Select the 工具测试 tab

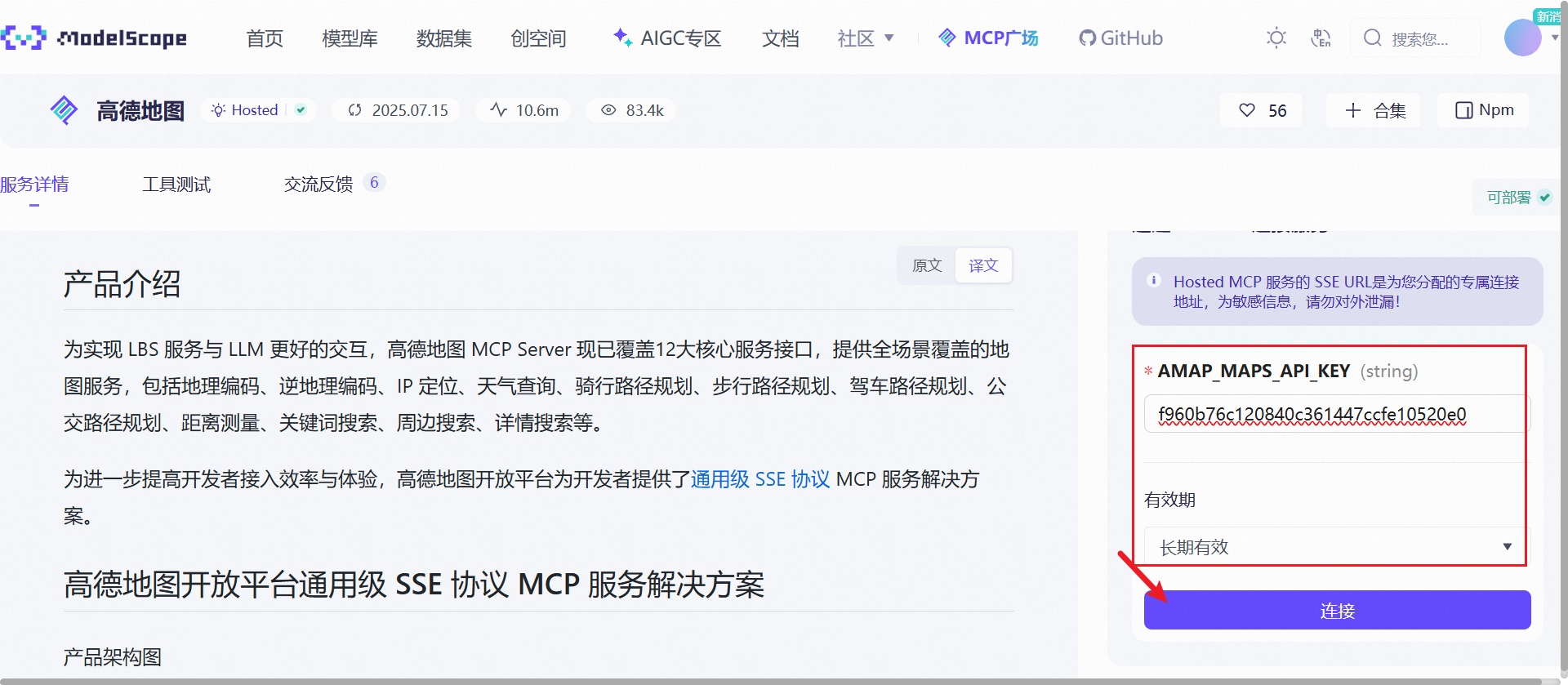point(176,185)
